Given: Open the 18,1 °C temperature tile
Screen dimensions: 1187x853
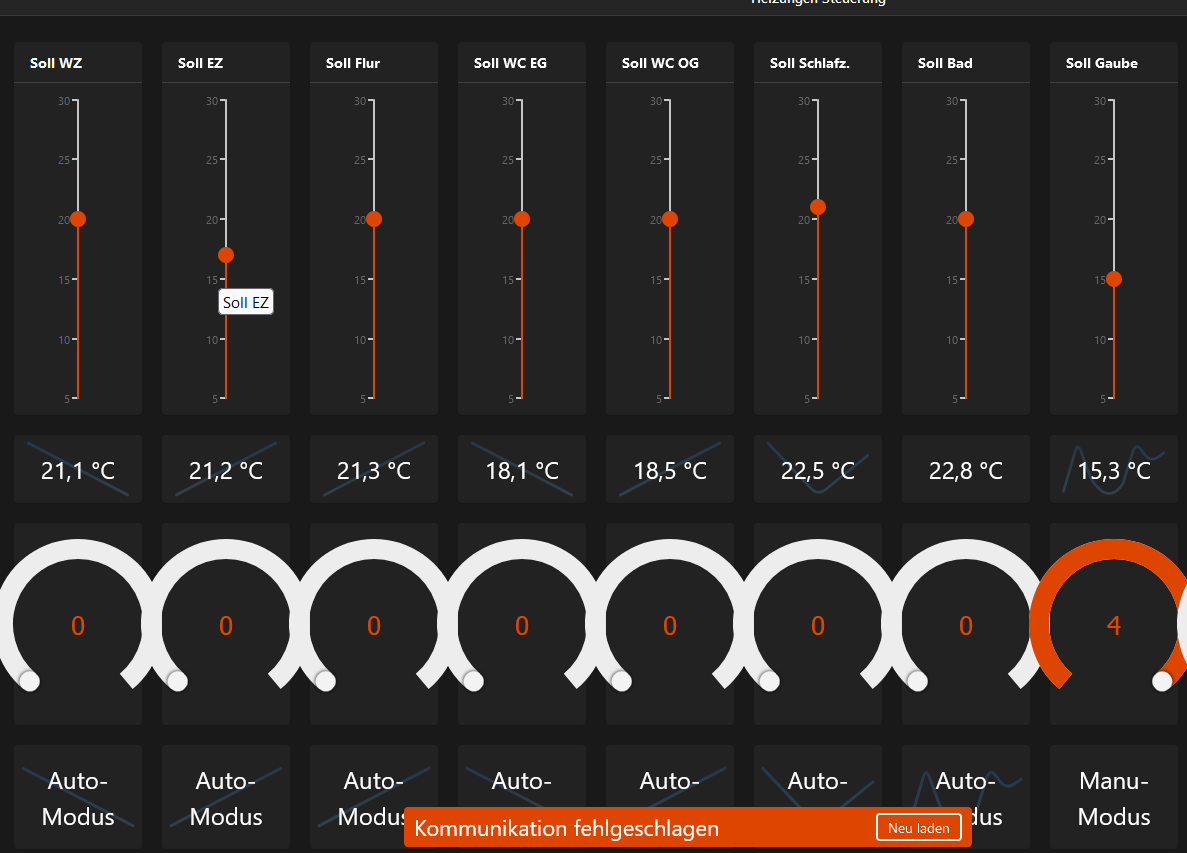Looking at the screenshot, I should click(522, 469).
